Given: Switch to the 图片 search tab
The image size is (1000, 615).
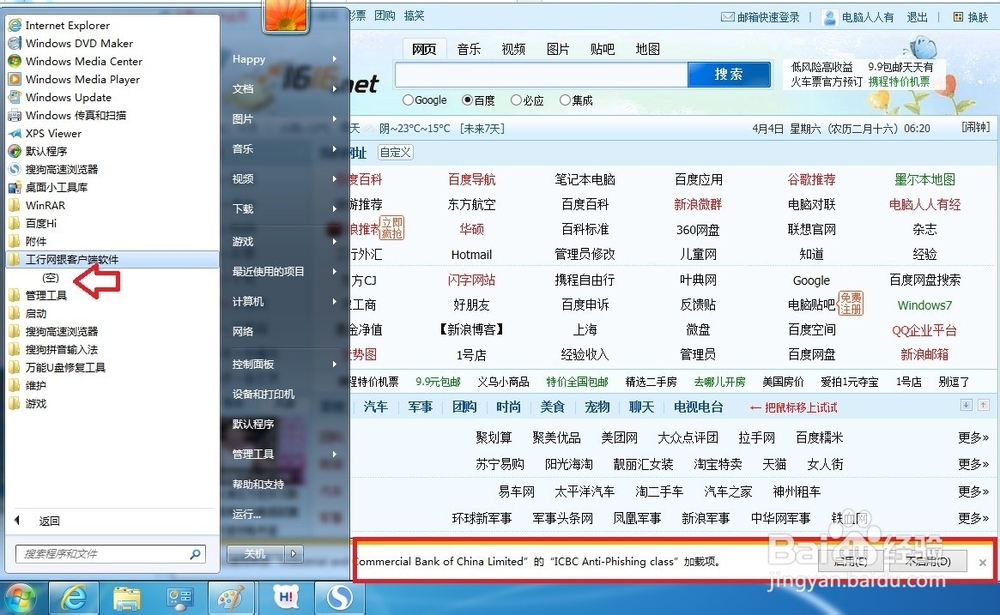Looking at the screenshot, I should 558,49.
